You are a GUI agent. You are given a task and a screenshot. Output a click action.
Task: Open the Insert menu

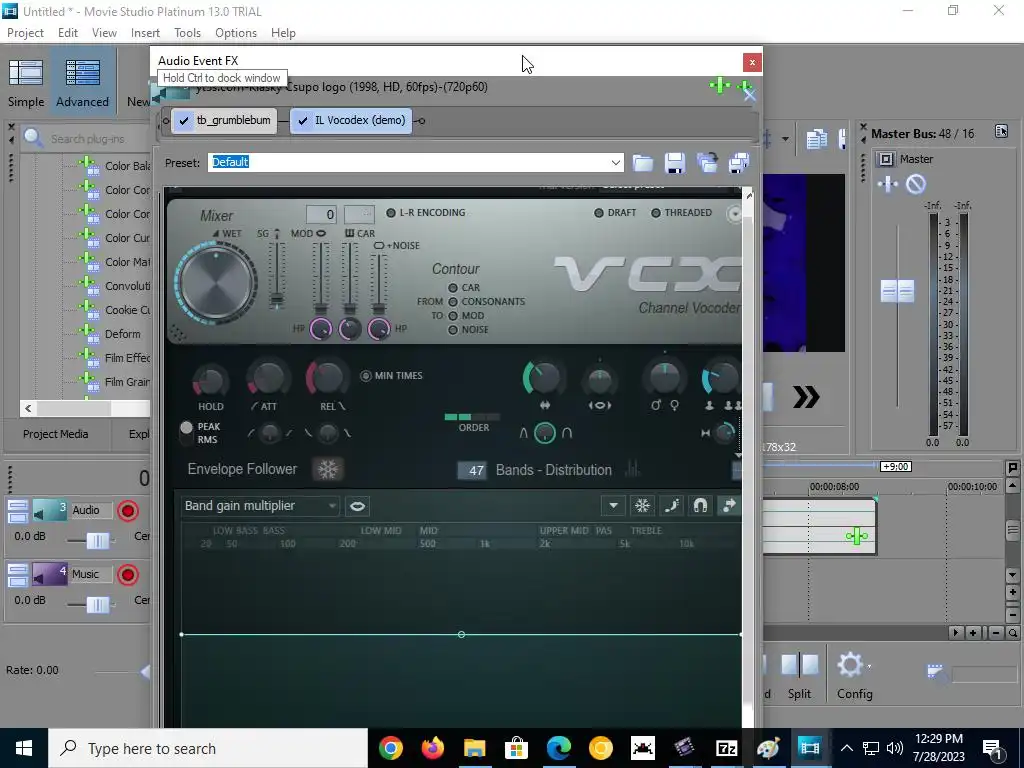point(145,33)
